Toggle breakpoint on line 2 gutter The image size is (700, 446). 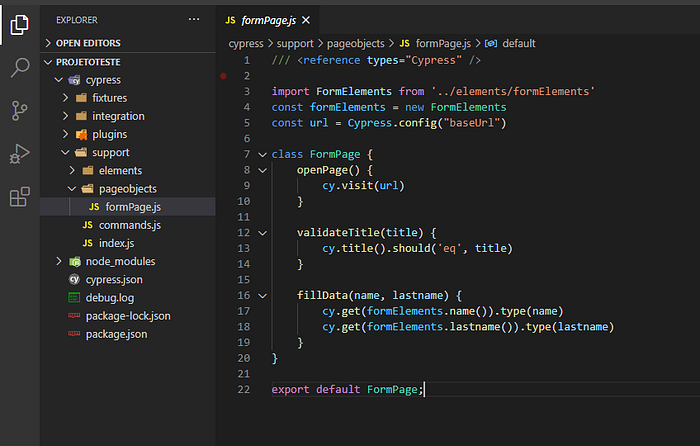pos(223,75)
